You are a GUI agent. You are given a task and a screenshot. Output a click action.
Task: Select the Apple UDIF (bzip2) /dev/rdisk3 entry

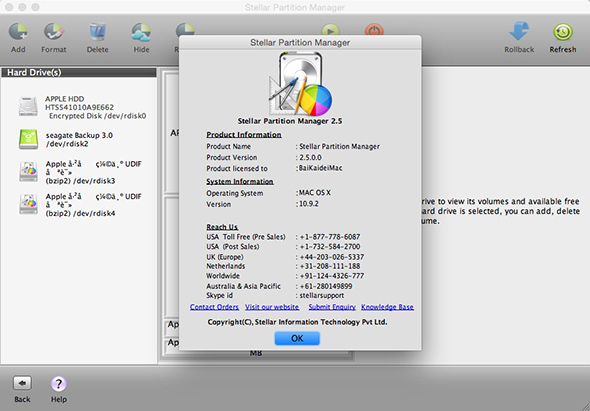pos(81,172)
